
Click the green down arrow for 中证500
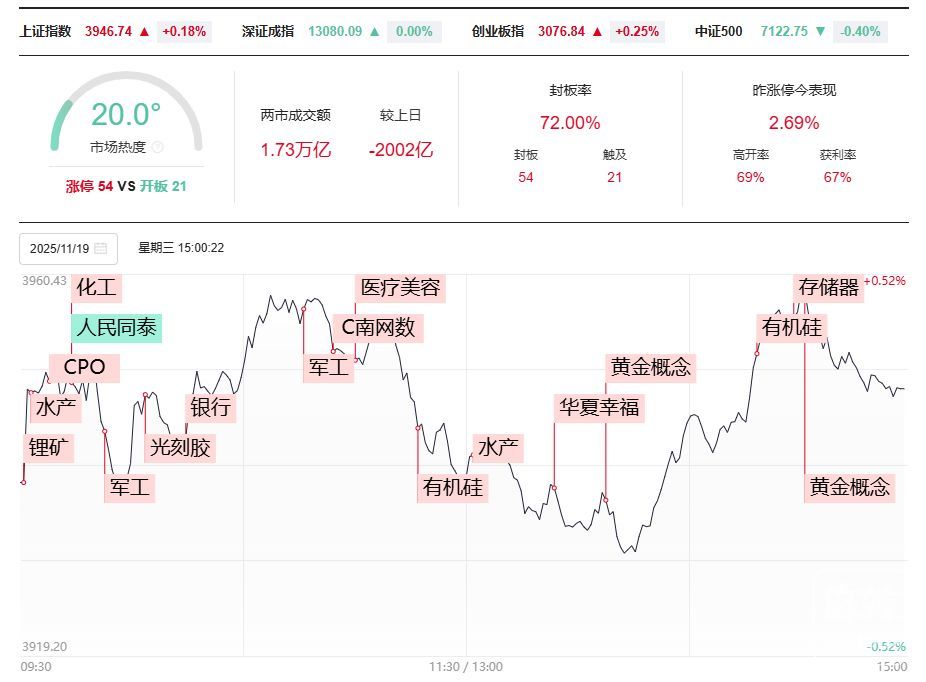click(x=820, y=31)
